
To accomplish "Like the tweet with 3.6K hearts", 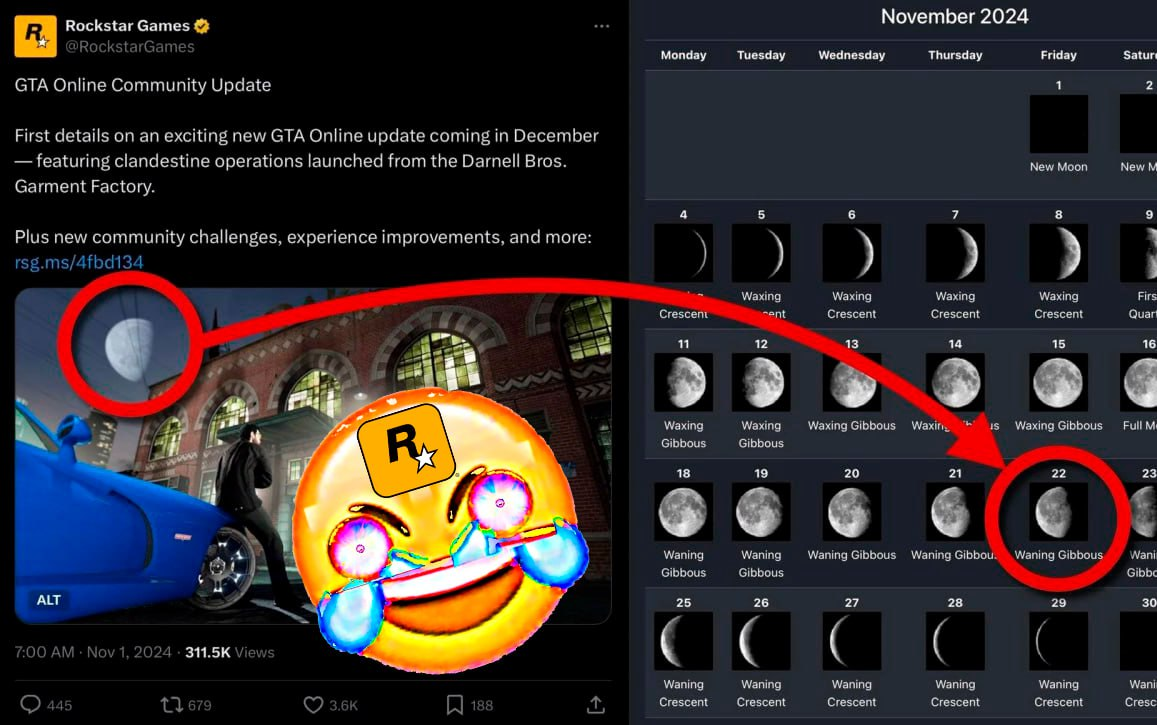I will (313, 704).
